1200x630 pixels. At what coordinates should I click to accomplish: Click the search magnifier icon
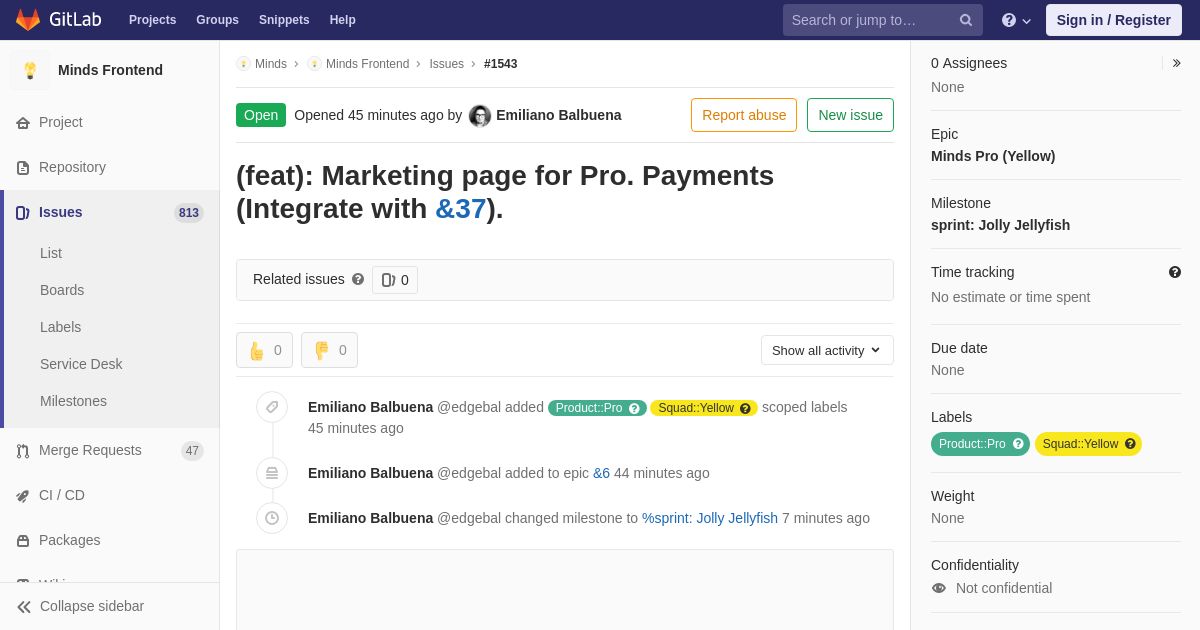[x=966, y=20]
